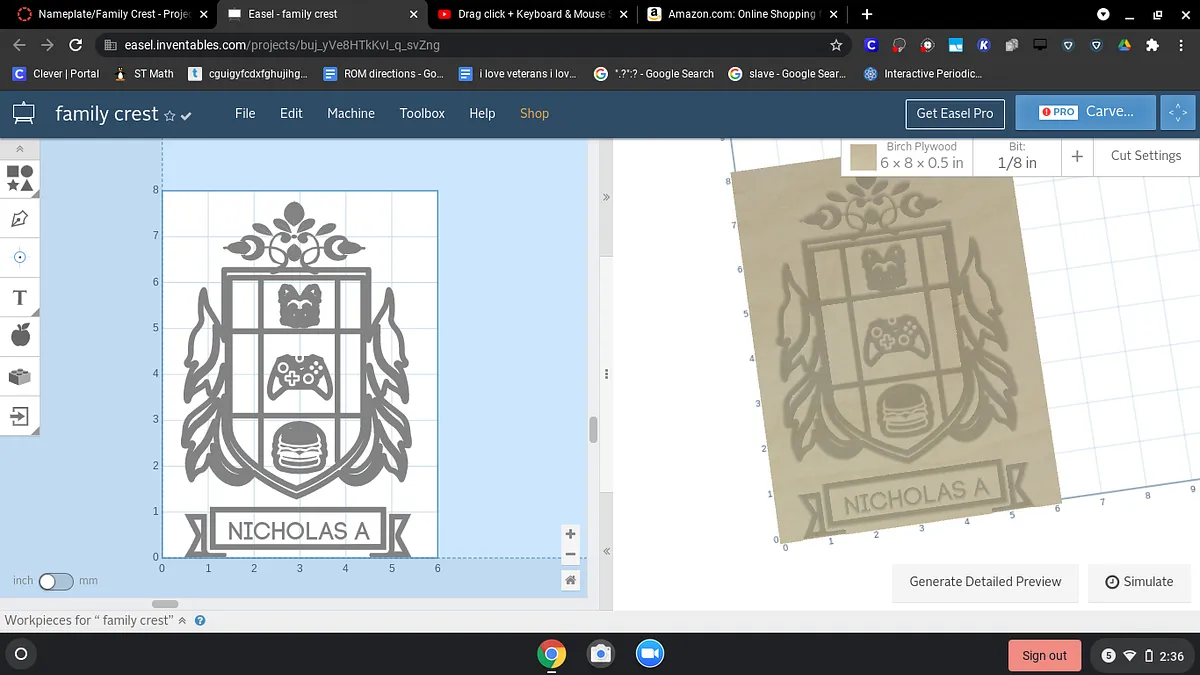Screen dimensions: 1200x675
Task: Click Generate Detailed Preview button
Action: (985, 581)
